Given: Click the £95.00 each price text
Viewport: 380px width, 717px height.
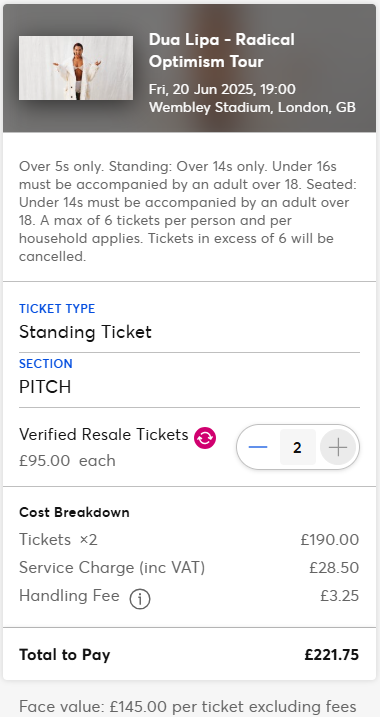Looking at the screenshot, I should 67,460.
